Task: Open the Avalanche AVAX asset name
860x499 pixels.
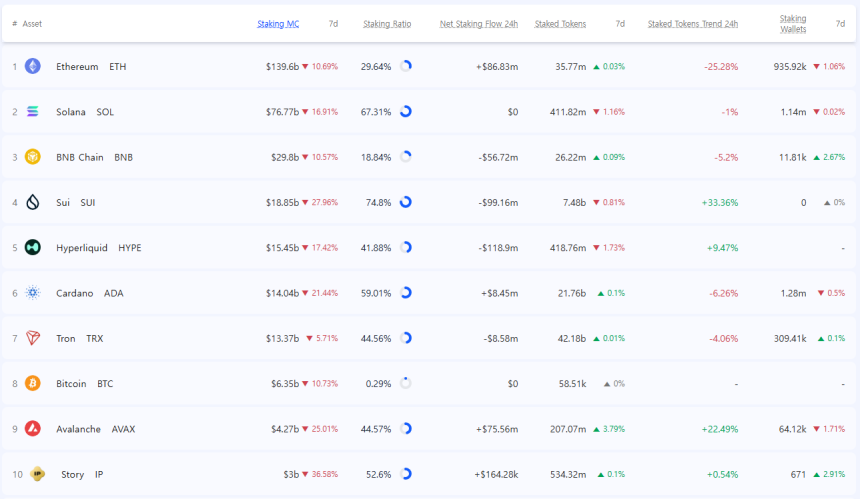Action: [x=95, y=429]
